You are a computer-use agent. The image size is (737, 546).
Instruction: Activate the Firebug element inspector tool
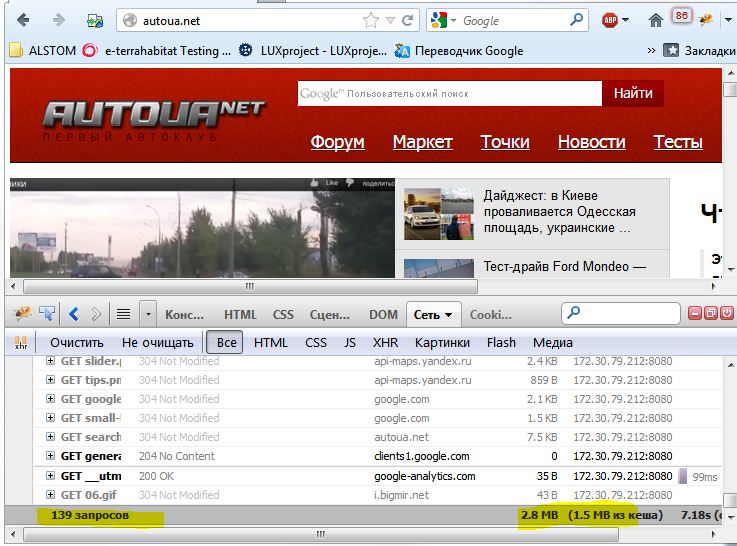(47, 314)
